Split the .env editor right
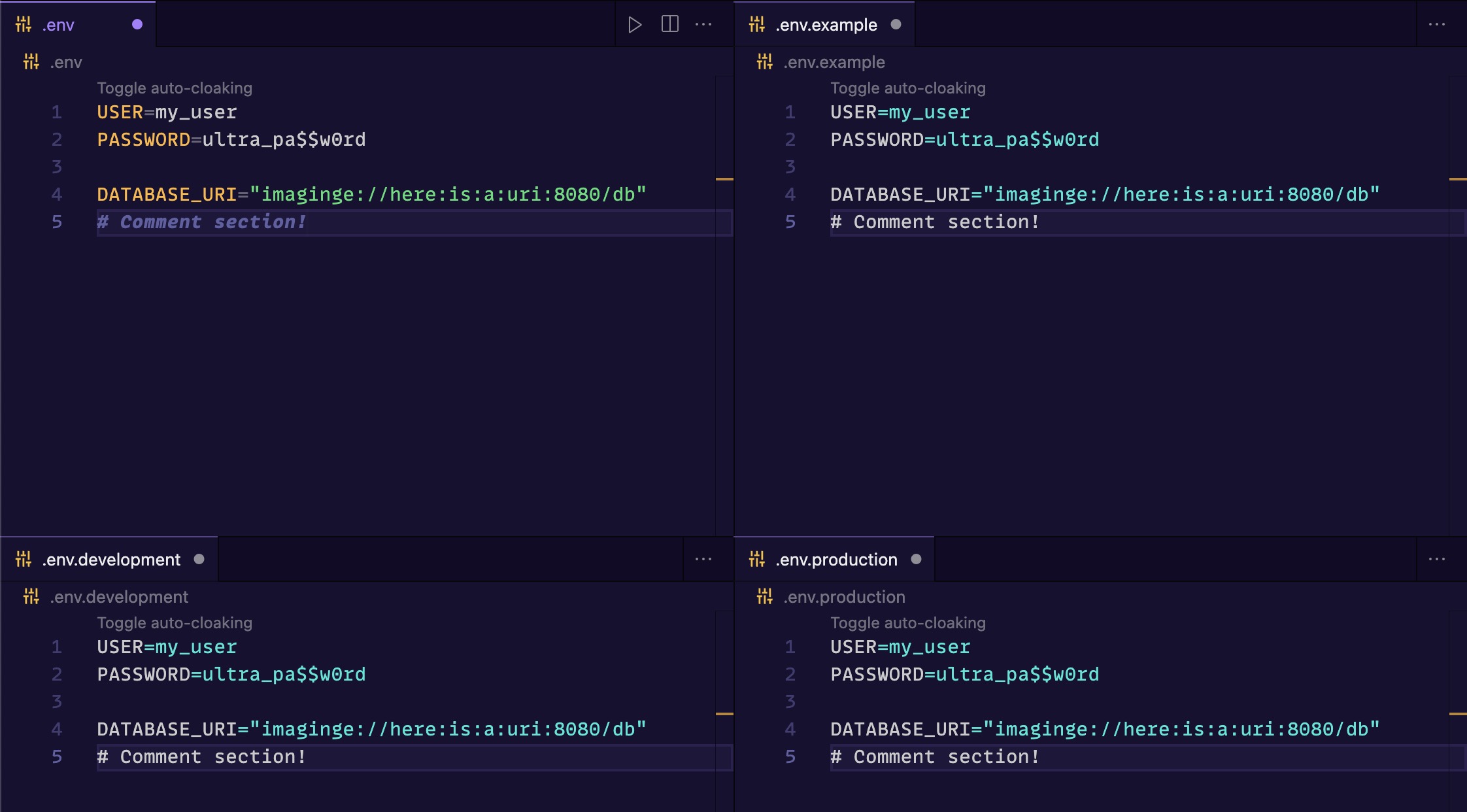The width and height of the screenshot is (1467, 812). point(670,24)
